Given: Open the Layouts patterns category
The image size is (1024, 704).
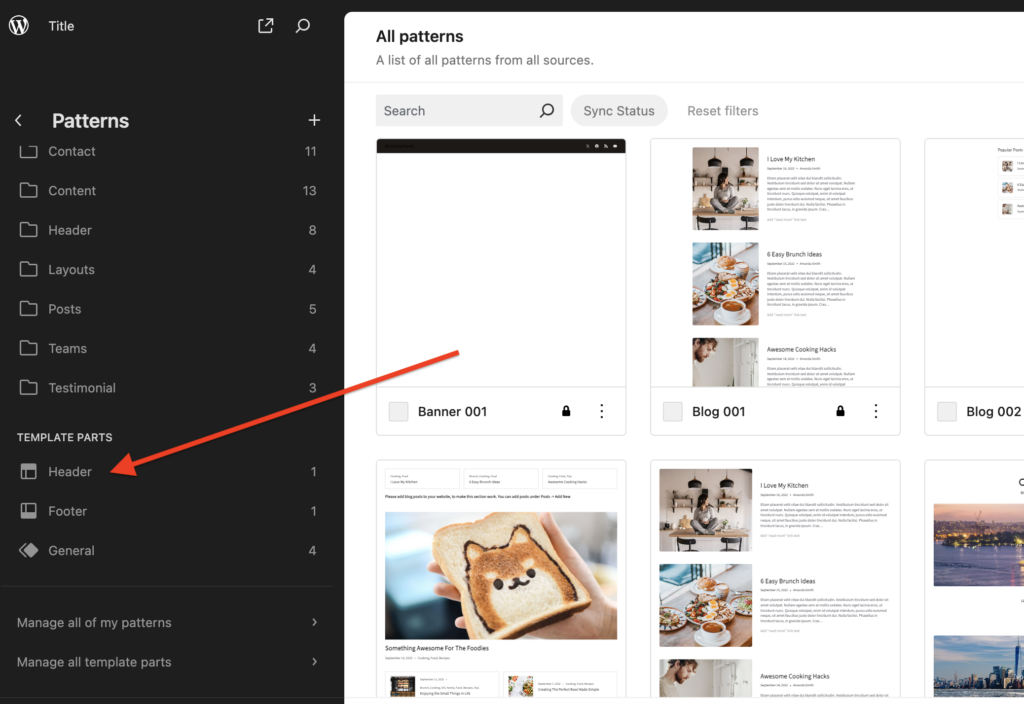Looking at the screenshot, I should 168,269.
